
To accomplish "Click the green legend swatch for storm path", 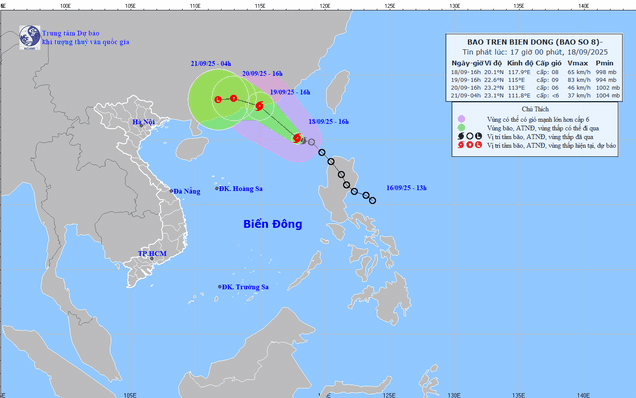I will (x=461, y=128).
